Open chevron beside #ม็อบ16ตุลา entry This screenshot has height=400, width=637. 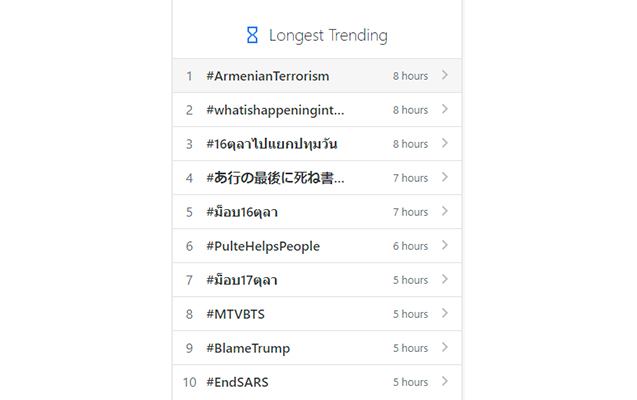click(445, 211)
